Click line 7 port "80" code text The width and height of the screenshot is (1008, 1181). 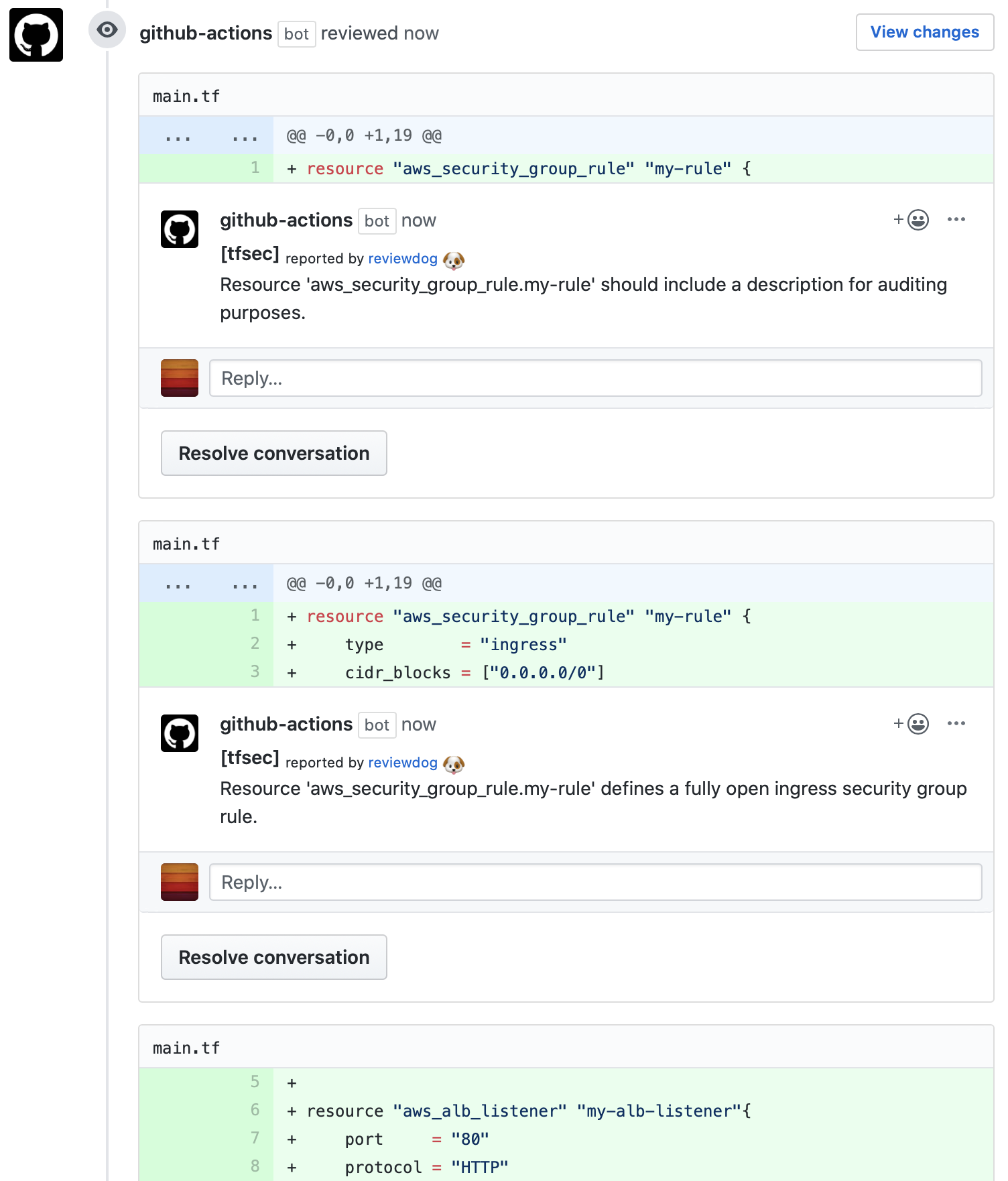(417, 1139)
